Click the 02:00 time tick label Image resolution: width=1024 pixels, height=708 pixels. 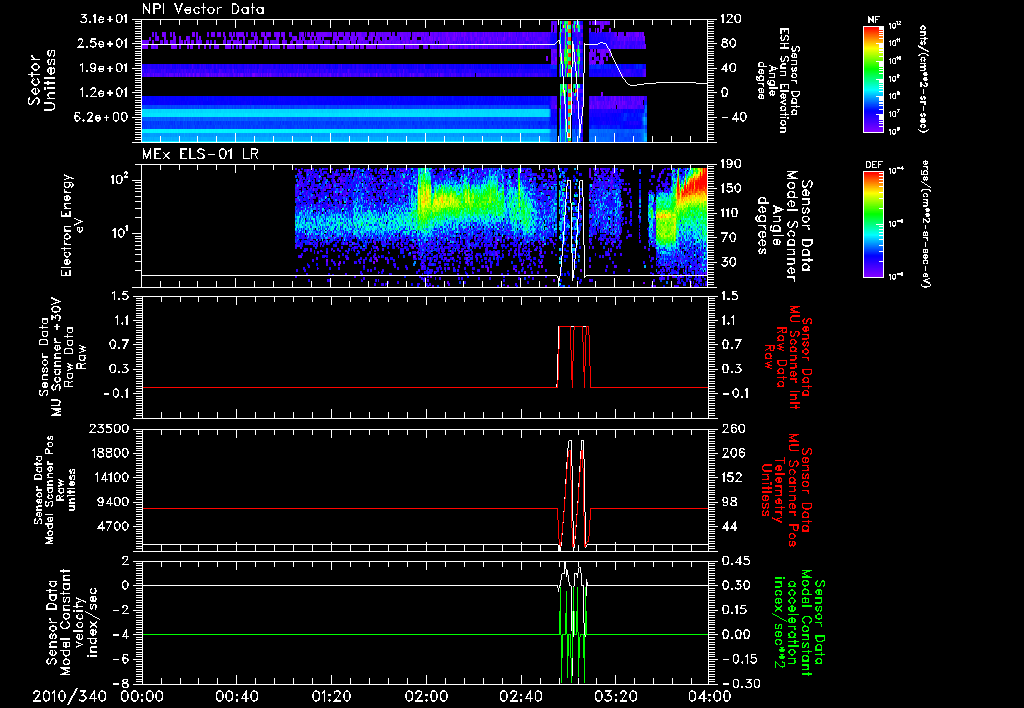pos(426,696)
